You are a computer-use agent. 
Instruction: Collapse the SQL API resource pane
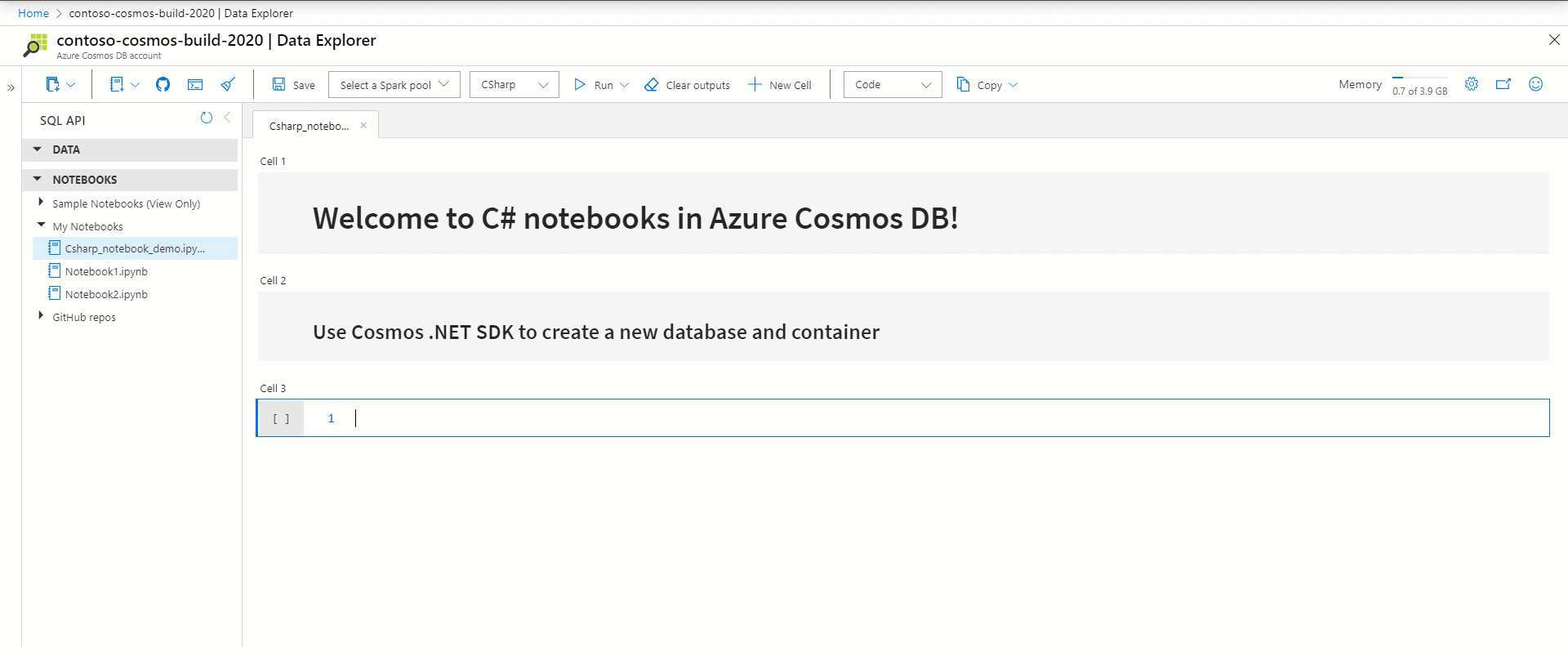click(x=227, y=118)
